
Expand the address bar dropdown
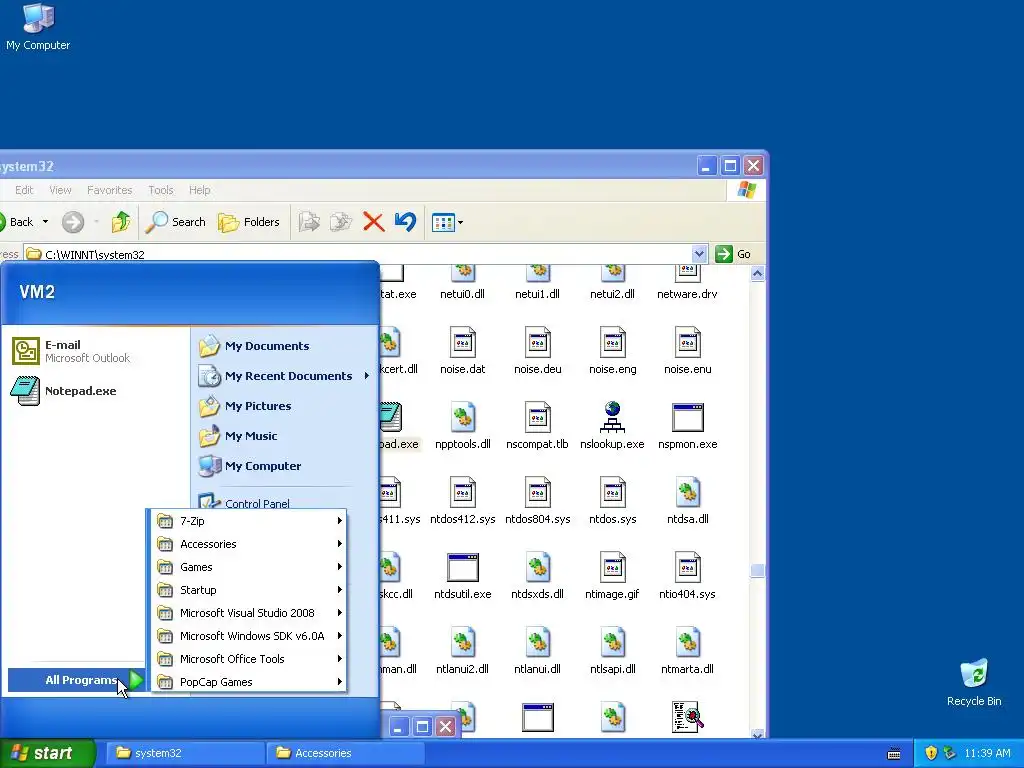pyautogui.click(x=699, y=253)
